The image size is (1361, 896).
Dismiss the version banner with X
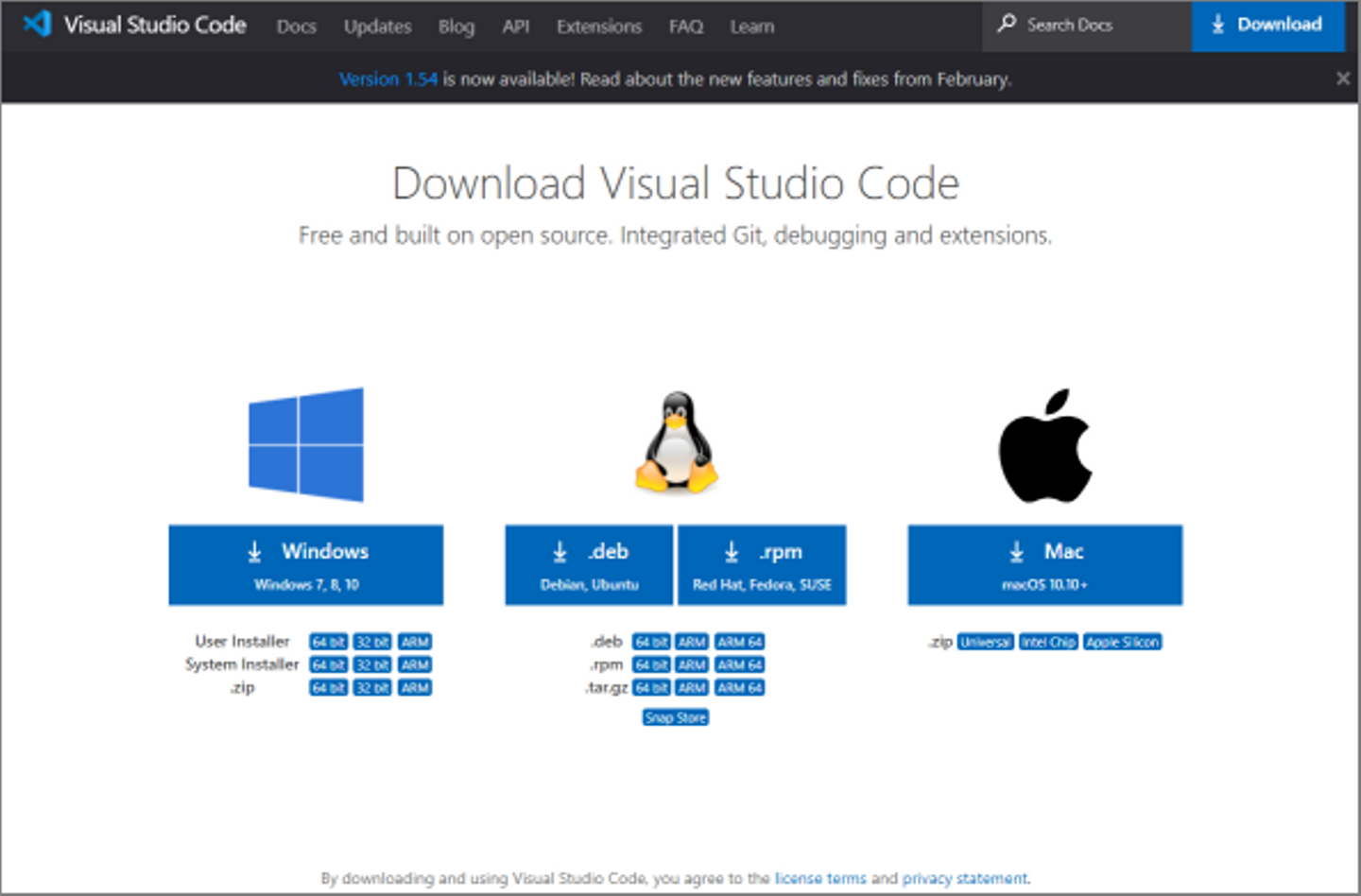(x=1342, y=78)
